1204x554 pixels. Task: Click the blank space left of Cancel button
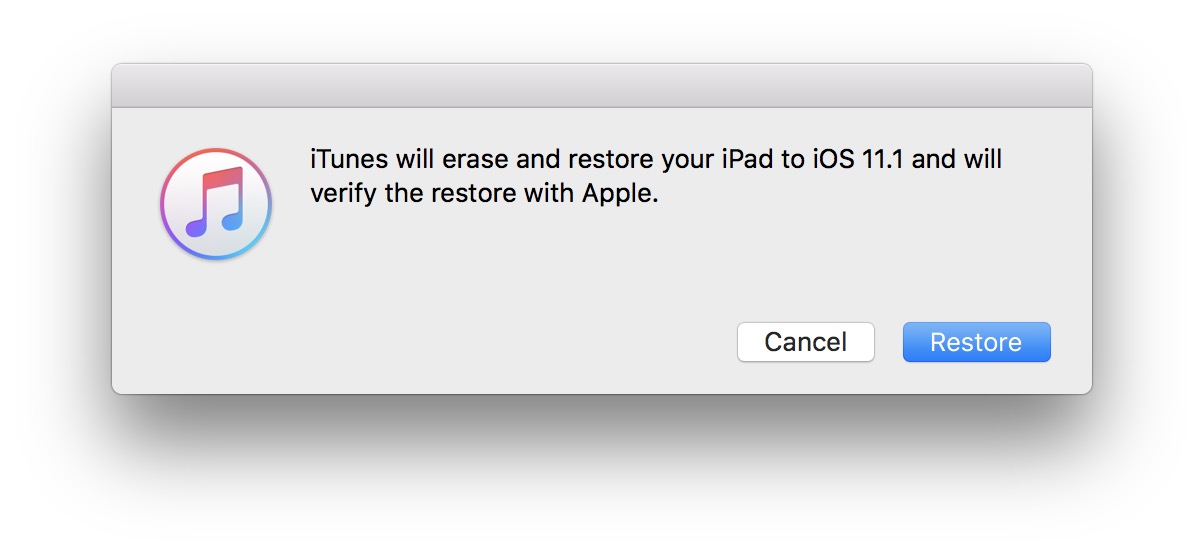click(x=500, y=342)
